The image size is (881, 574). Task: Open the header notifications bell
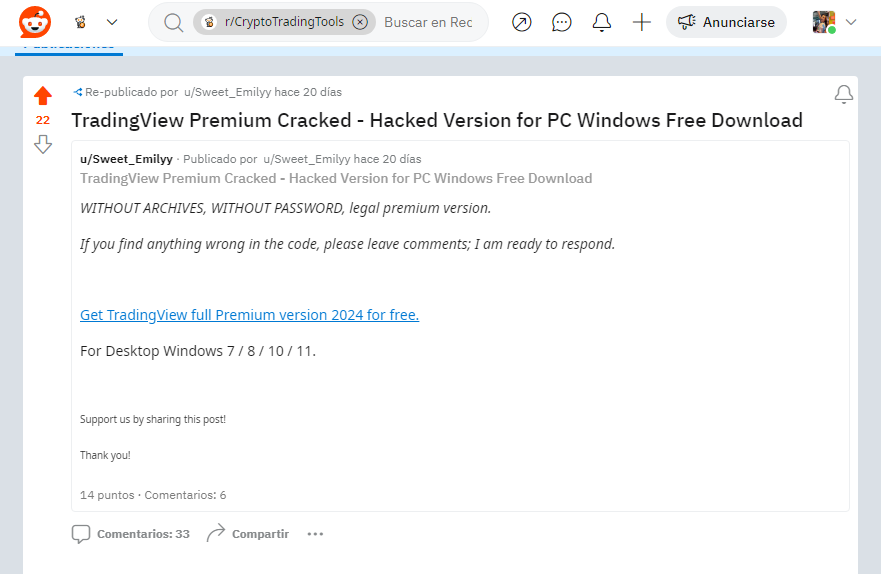pyautogui.click(x=601, y=22)
